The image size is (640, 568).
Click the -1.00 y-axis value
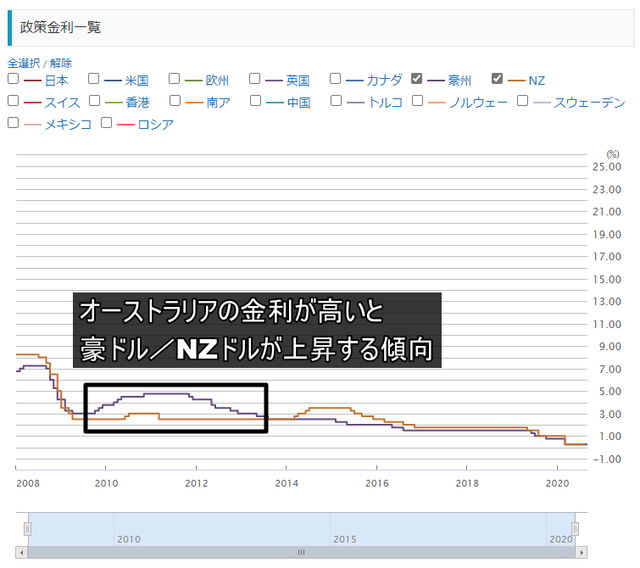[607, 459]
